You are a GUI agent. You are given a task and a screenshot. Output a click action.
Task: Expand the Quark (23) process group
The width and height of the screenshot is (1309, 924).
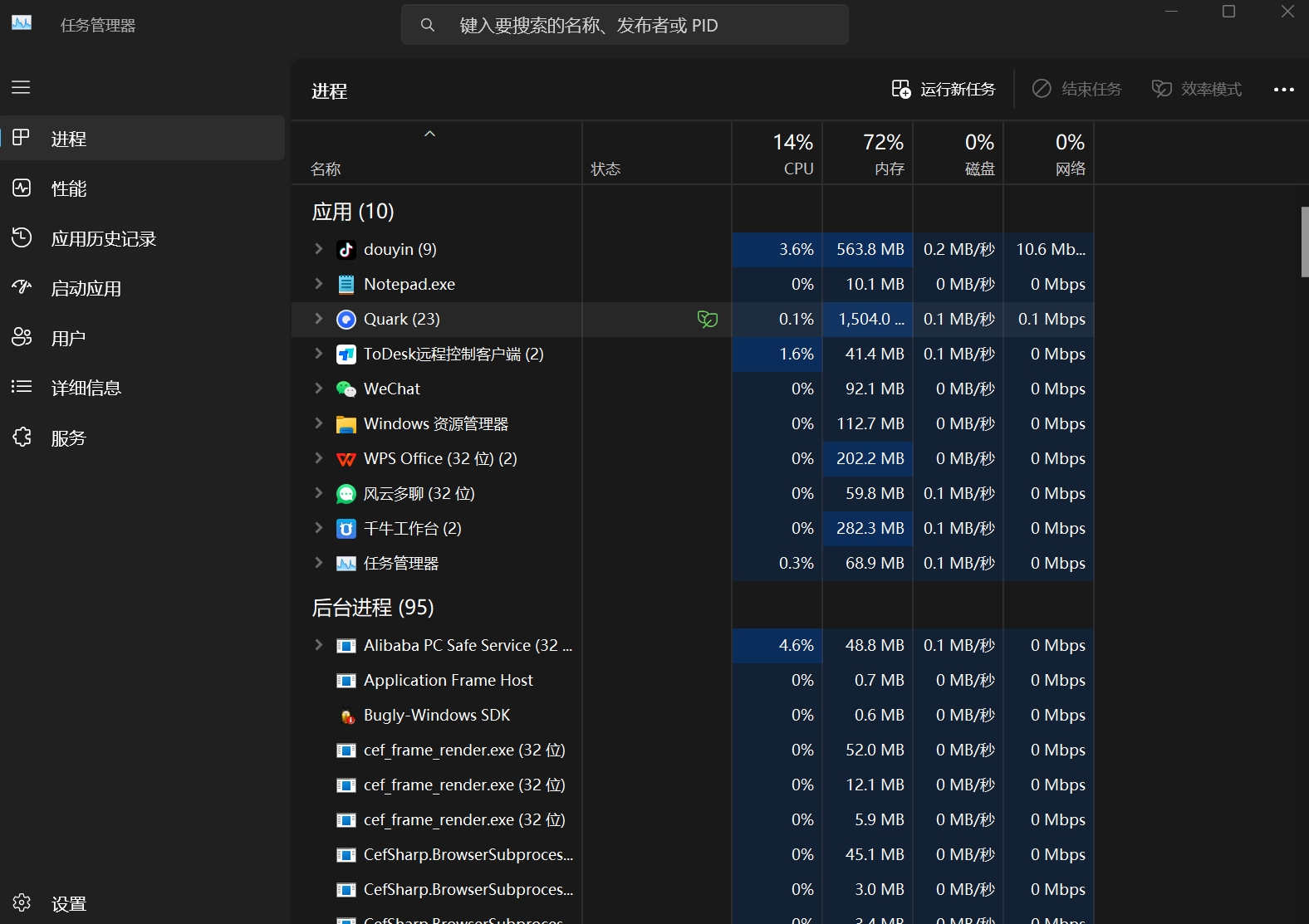(318, 319)
